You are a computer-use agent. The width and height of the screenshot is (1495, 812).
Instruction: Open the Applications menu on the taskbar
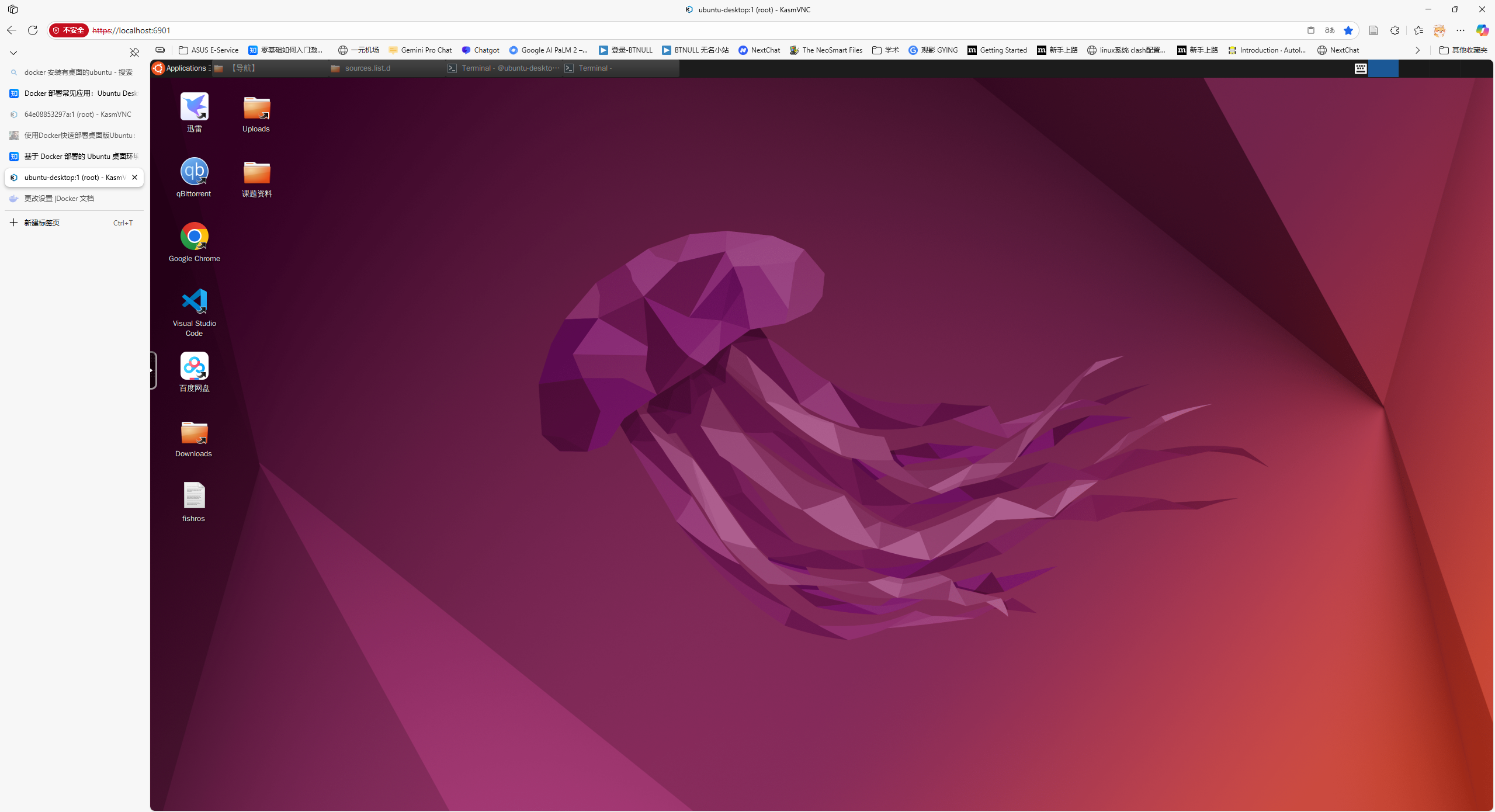(180, 68)
